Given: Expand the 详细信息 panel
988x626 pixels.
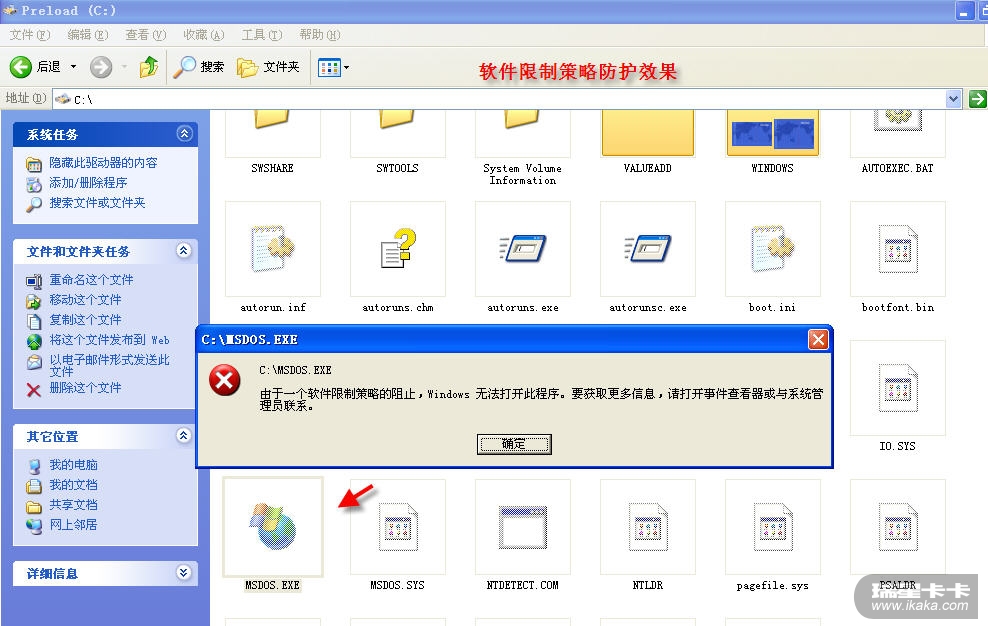Looking at the screenshot, I should click(183, 573).
